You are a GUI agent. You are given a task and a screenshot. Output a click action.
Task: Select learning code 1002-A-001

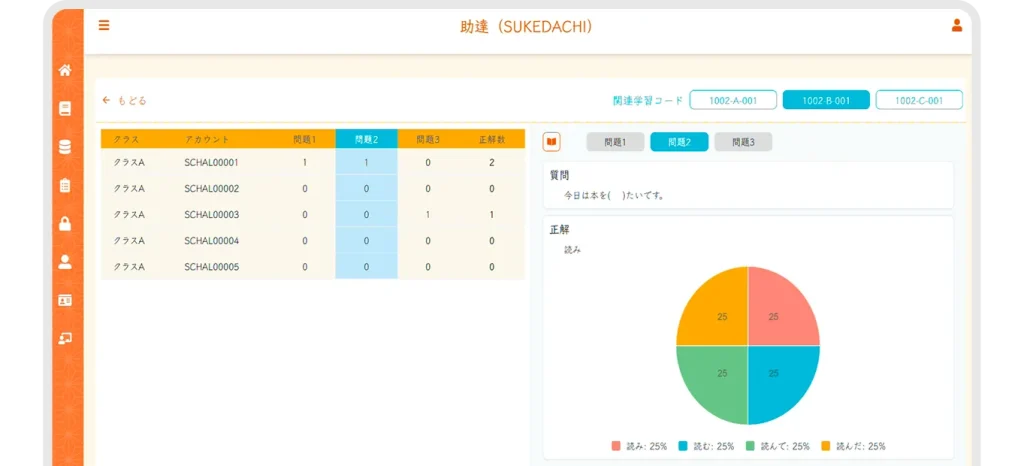tap(733, 100)
